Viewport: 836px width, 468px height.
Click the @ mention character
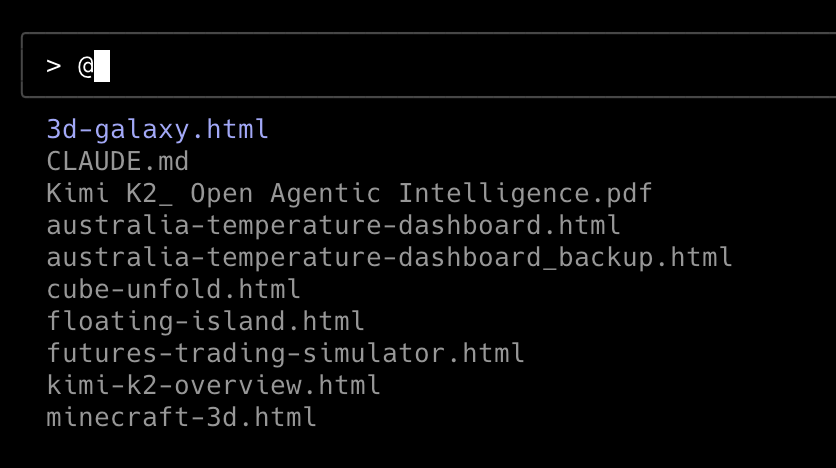pyautogui.click(x=85, y=66)
